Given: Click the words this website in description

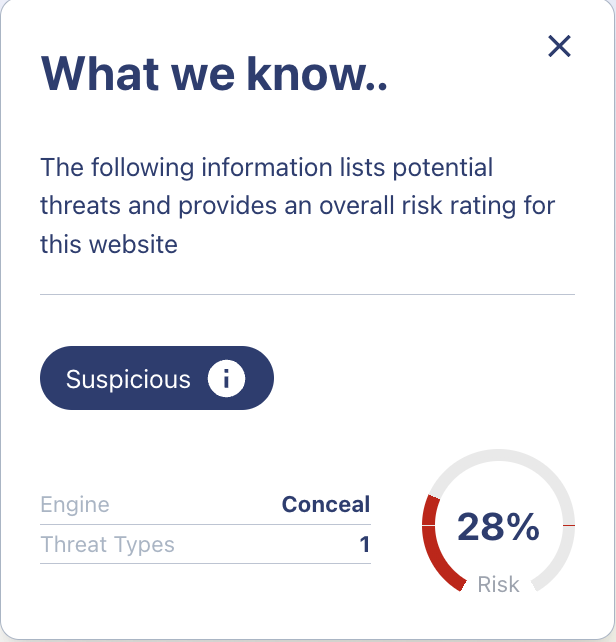Looking at the screenshot, I should [x=109, y=244].
